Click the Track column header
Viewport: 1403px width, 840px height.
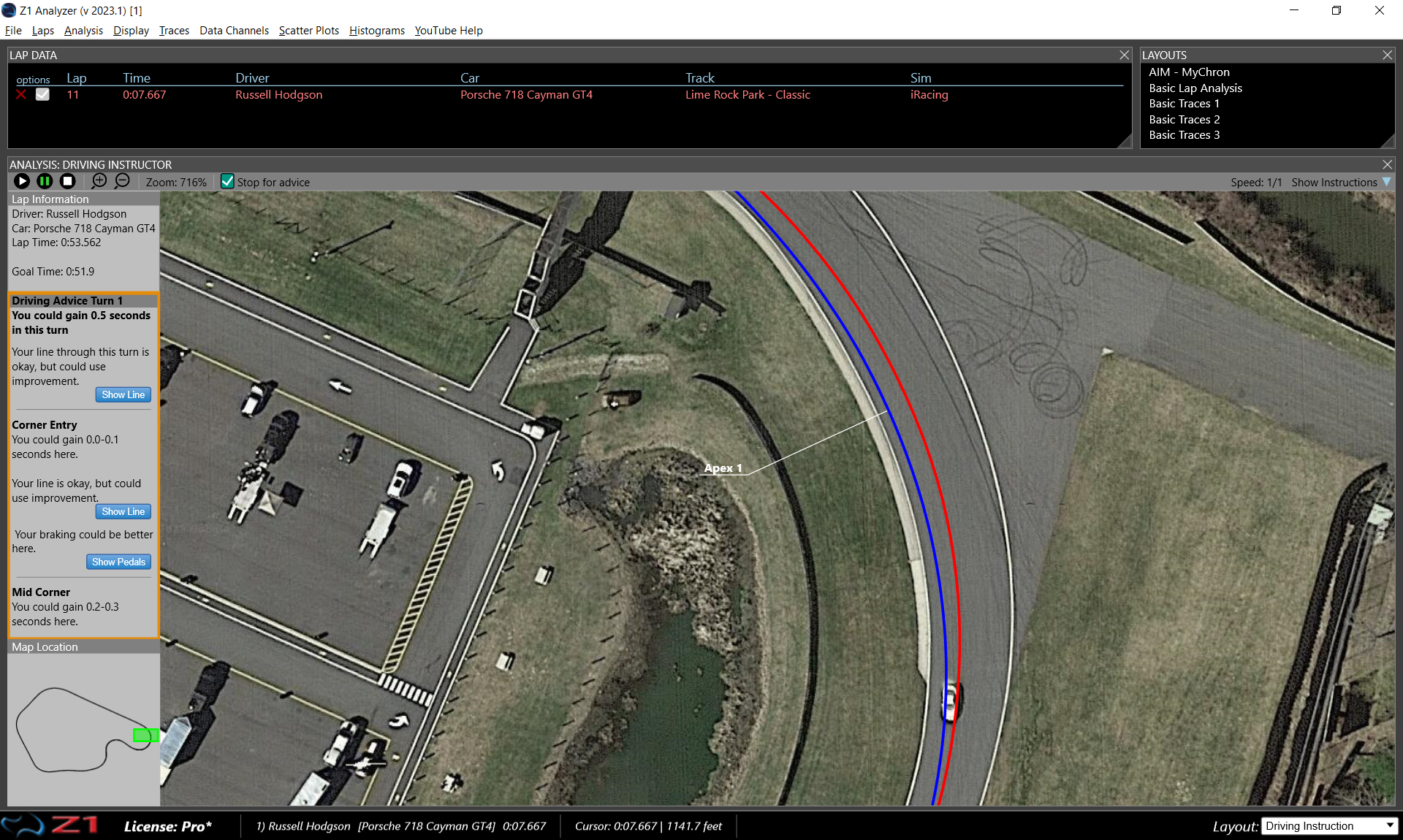point(699,78)
